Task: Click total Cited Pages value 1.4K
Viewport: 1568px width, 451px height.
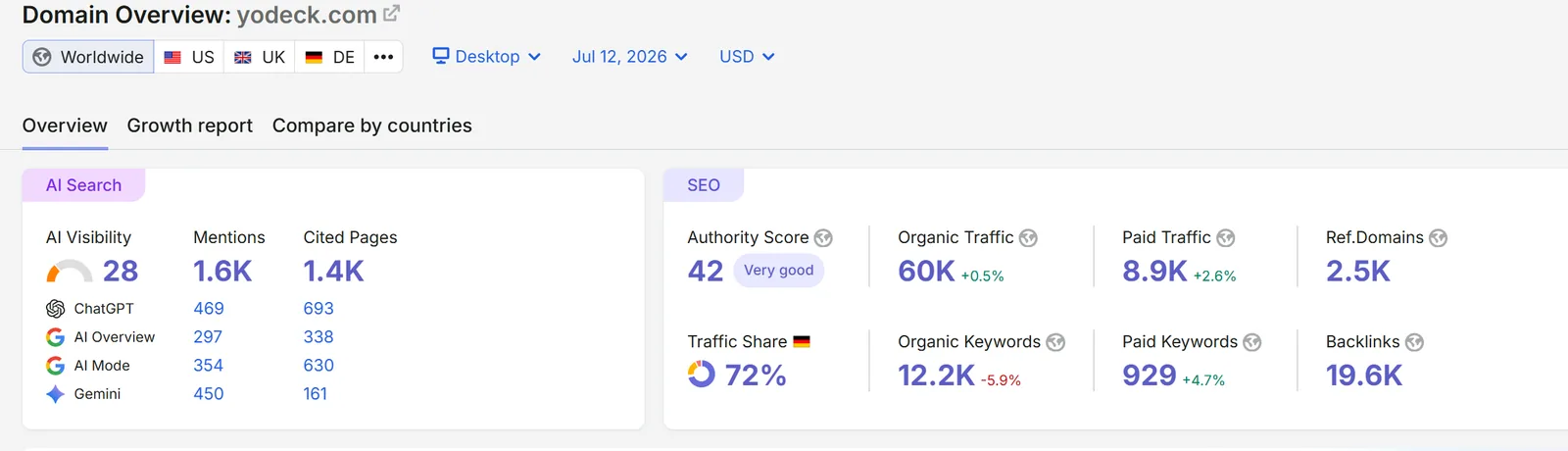Action: (333, 272)
